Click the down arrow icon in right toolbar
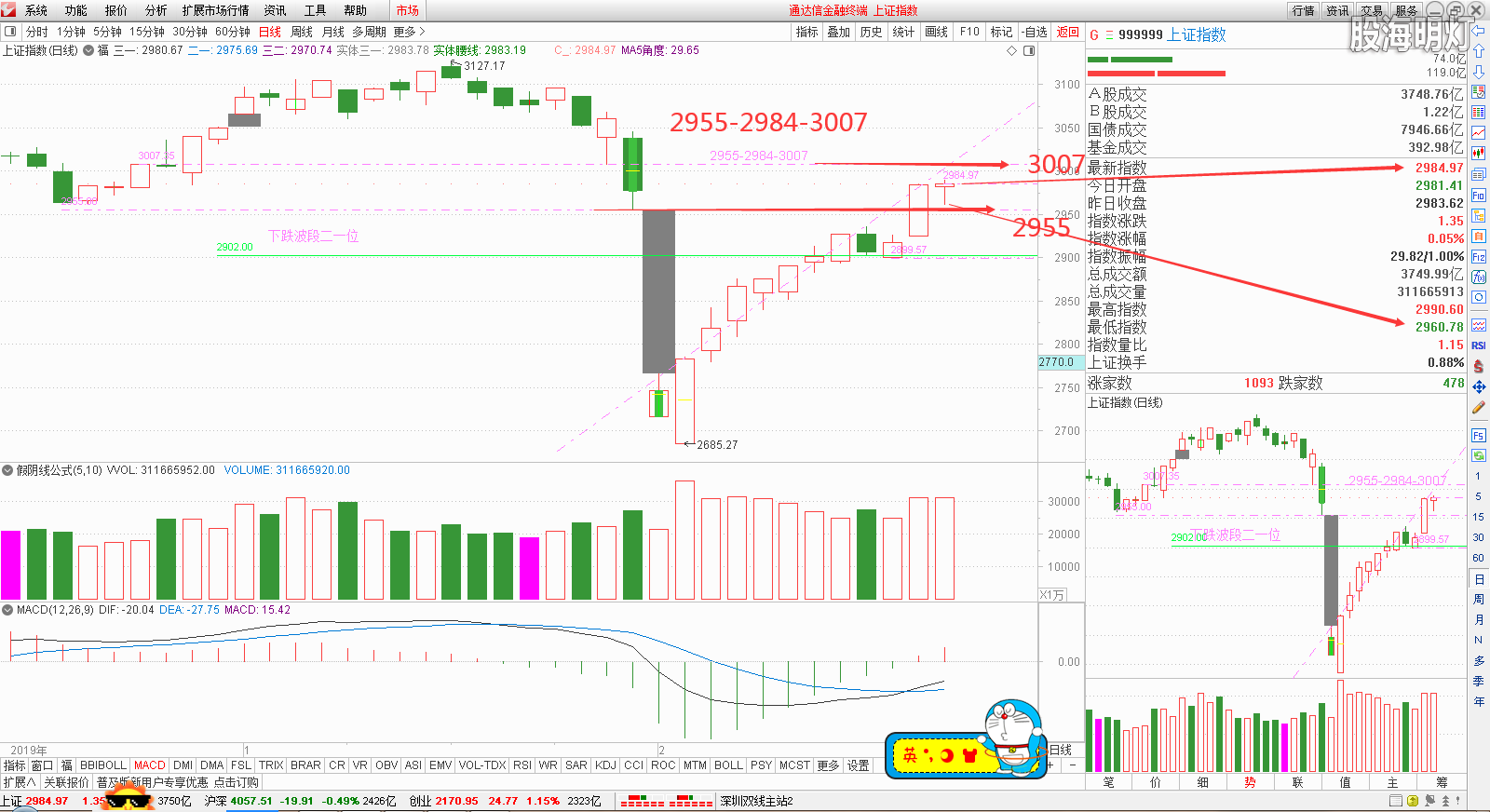The height and width of the screenshot is (812, 1490). (1478, 71)
